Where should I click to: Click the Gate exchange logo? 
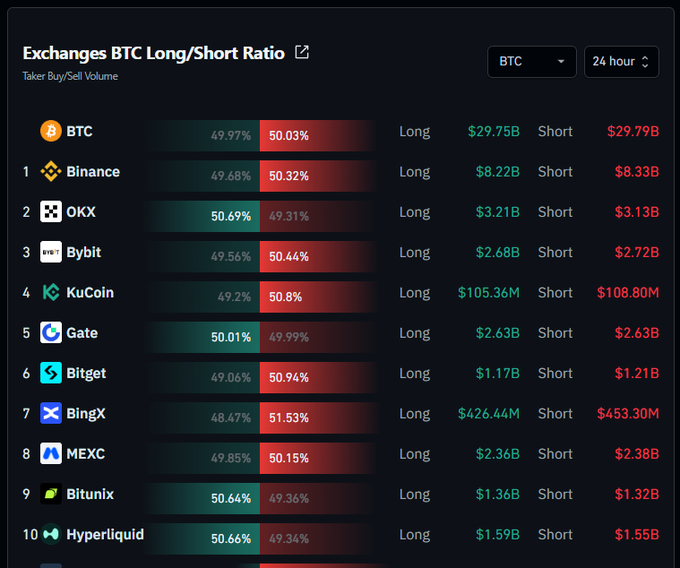51,333
